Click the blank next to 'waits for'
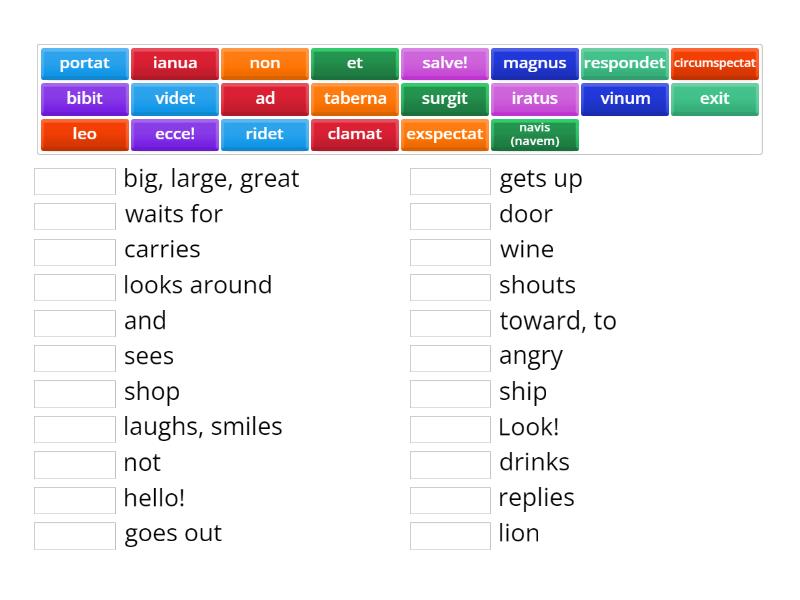The image size is (800, 600). 74,215
